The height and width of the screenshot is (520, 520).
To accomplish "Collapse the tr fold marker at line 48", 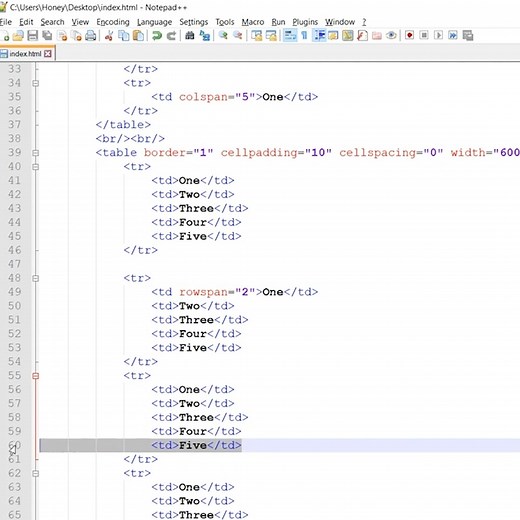I will click(36, 278).
